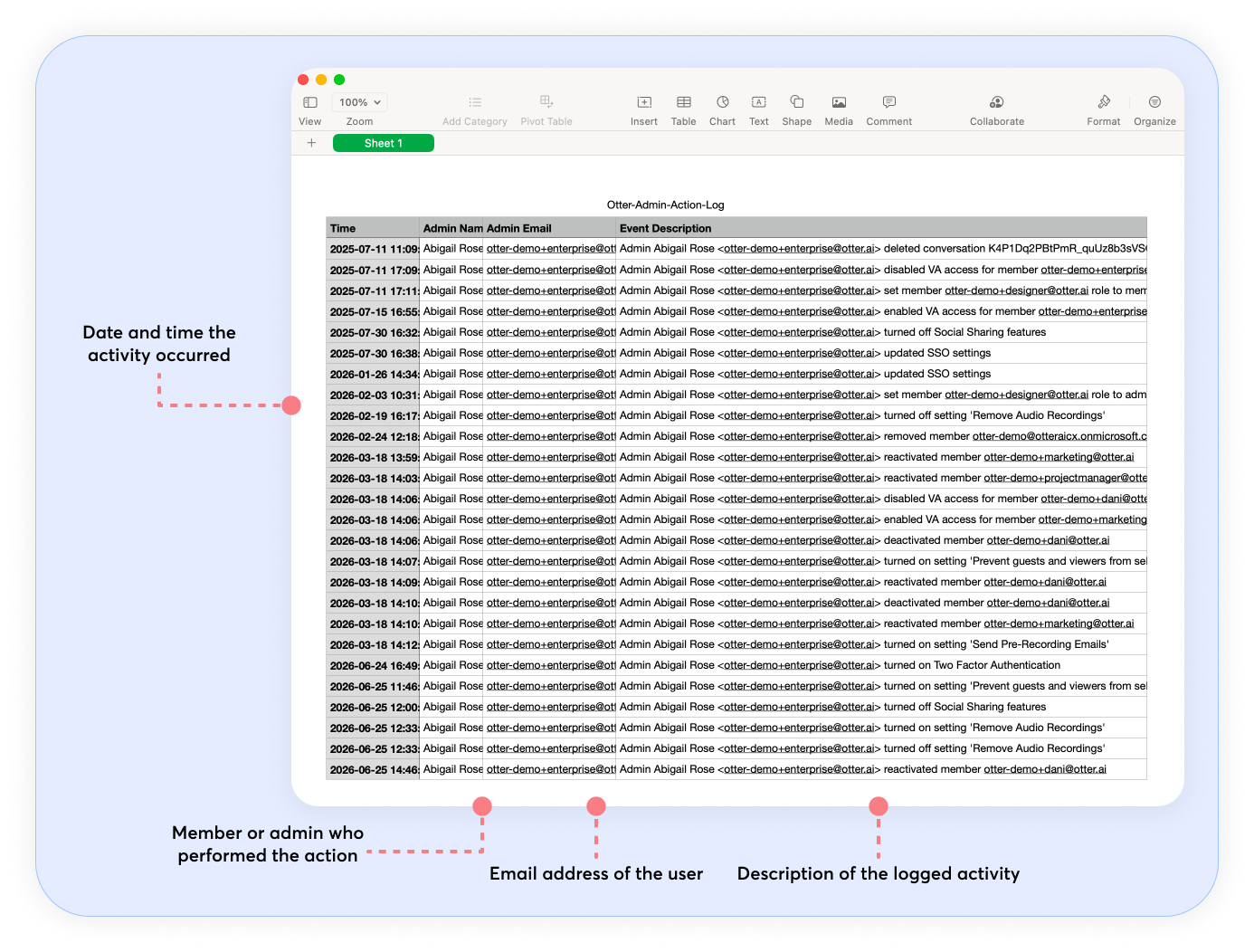Click admin email link in 2026-02-19 16:17 row
This screenshot has width=1254, height=952.
[550, 415]
